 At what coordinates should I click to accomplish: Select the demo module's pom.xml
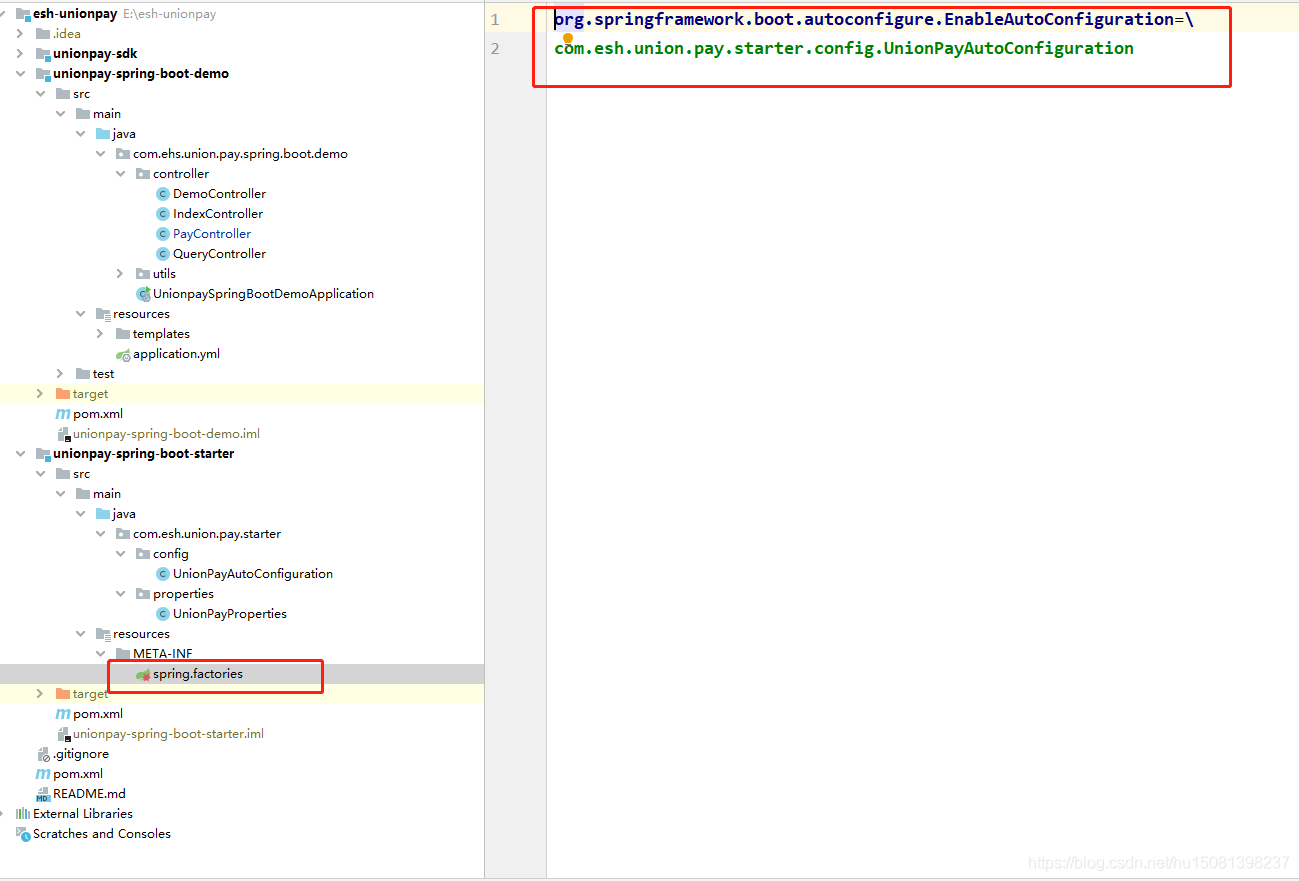point(97,414)
